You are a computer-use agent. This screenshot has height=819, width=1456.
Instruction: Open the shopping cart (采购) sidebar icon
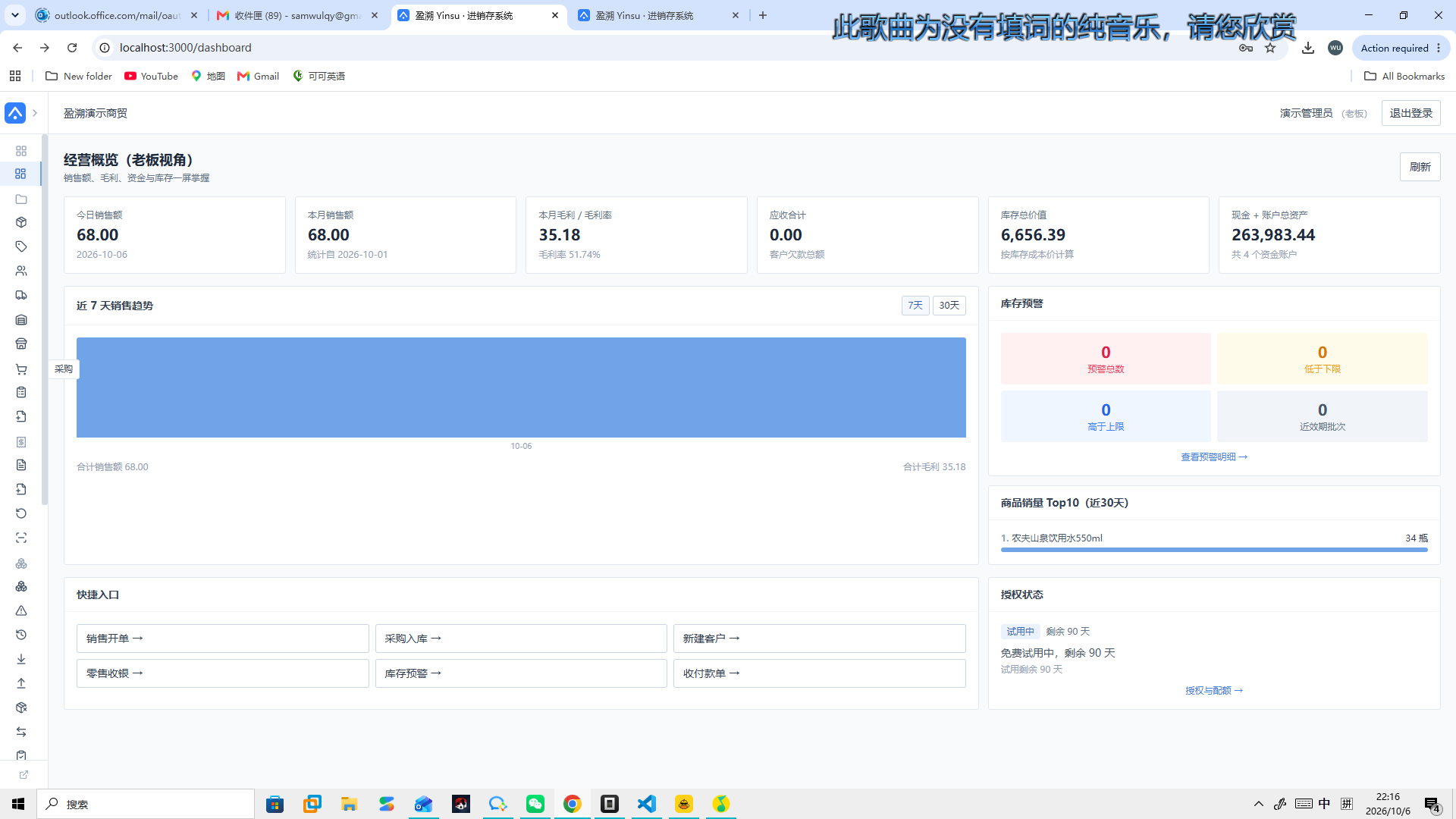point(21,369)
